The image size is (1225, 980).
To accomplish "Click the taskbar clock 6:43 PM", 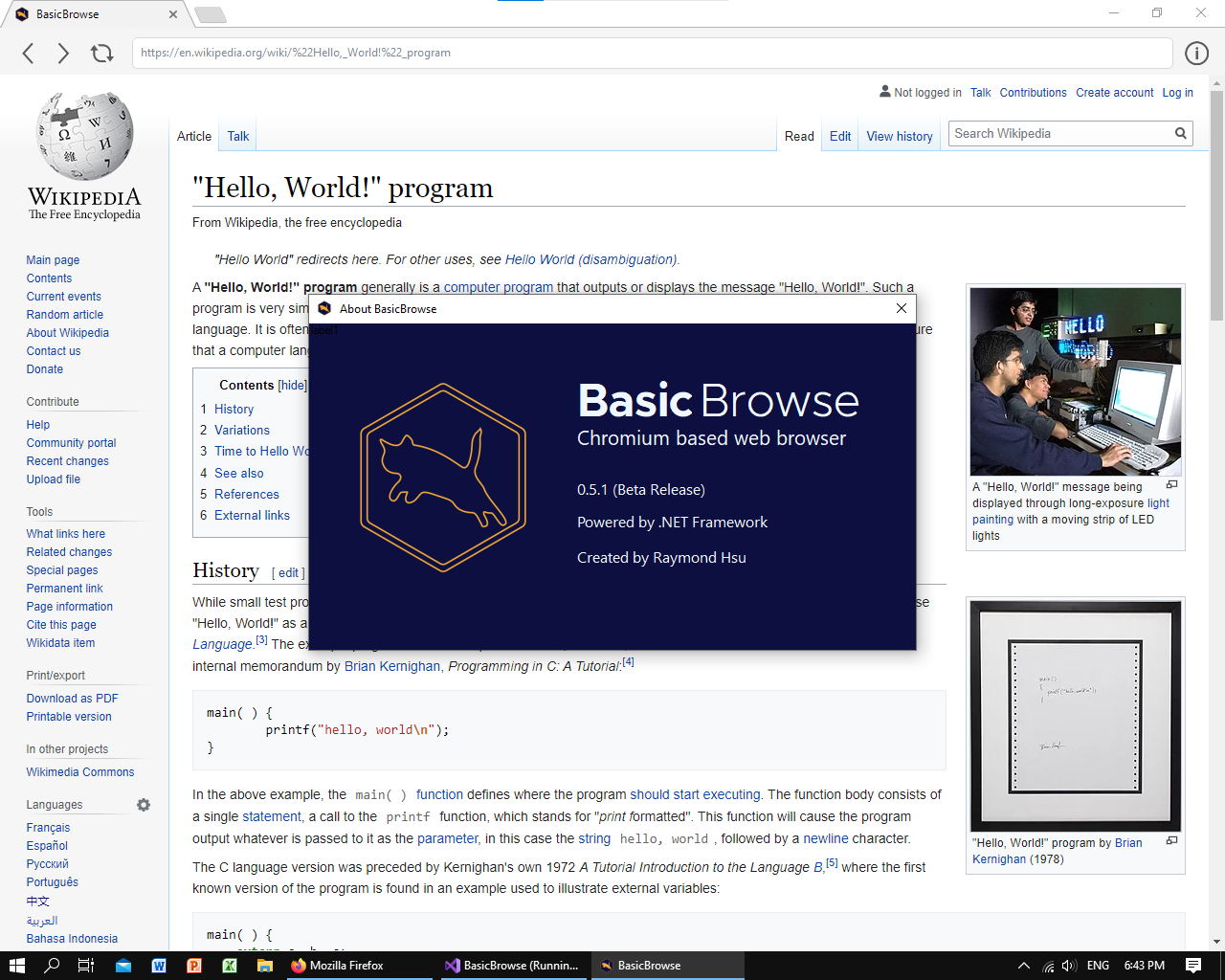I will pyautogui.click(x=1145, y=966).
